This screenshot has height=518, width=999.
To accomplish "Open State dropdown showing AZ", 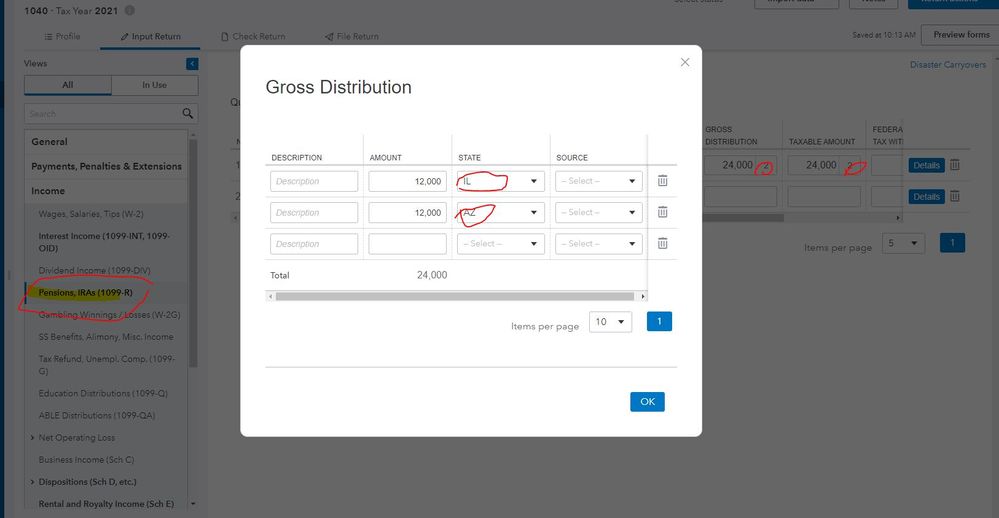I will 500,212.
